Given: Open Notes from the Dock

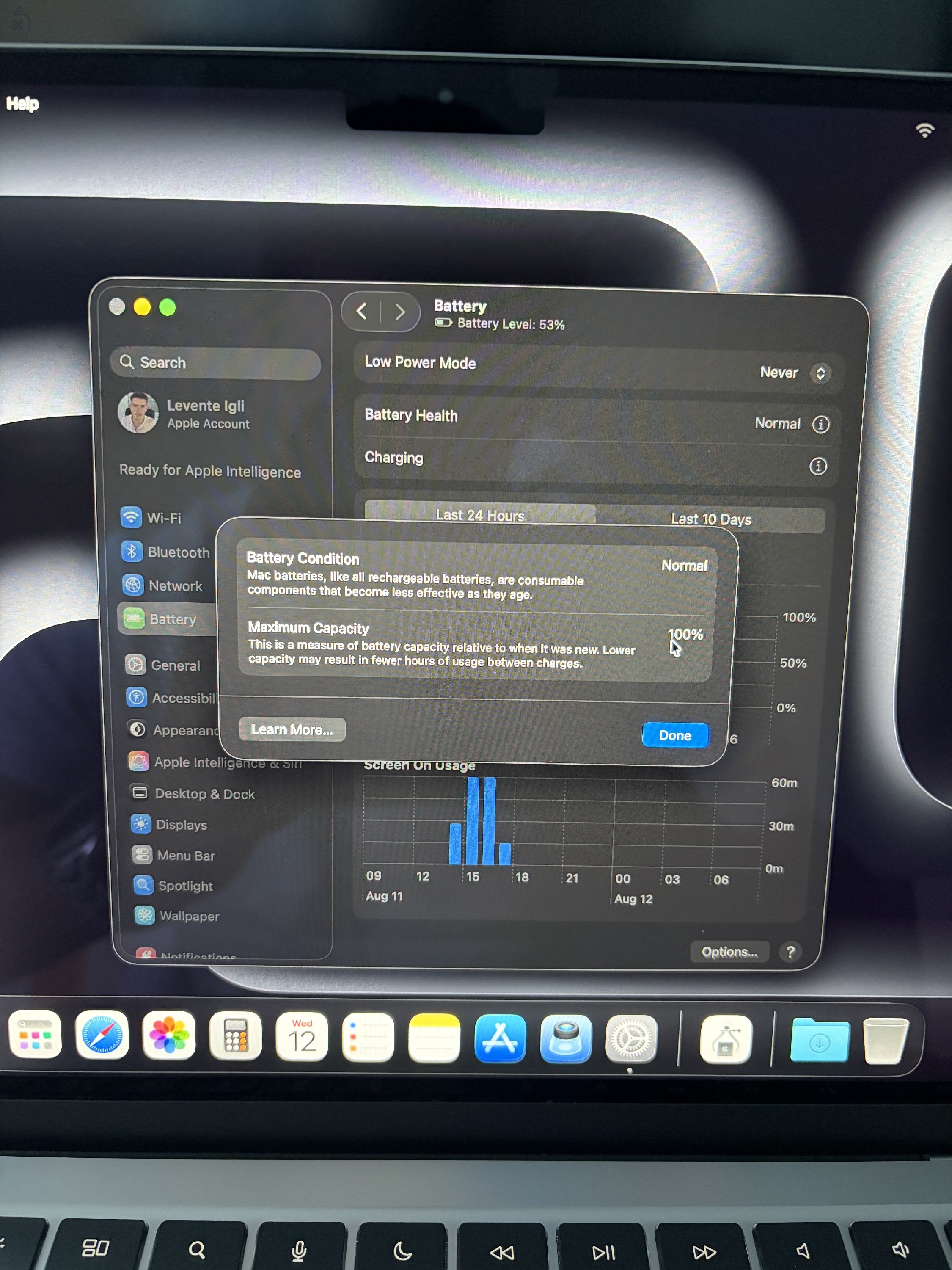Looking at the screenshot, I should point(434,1038).
